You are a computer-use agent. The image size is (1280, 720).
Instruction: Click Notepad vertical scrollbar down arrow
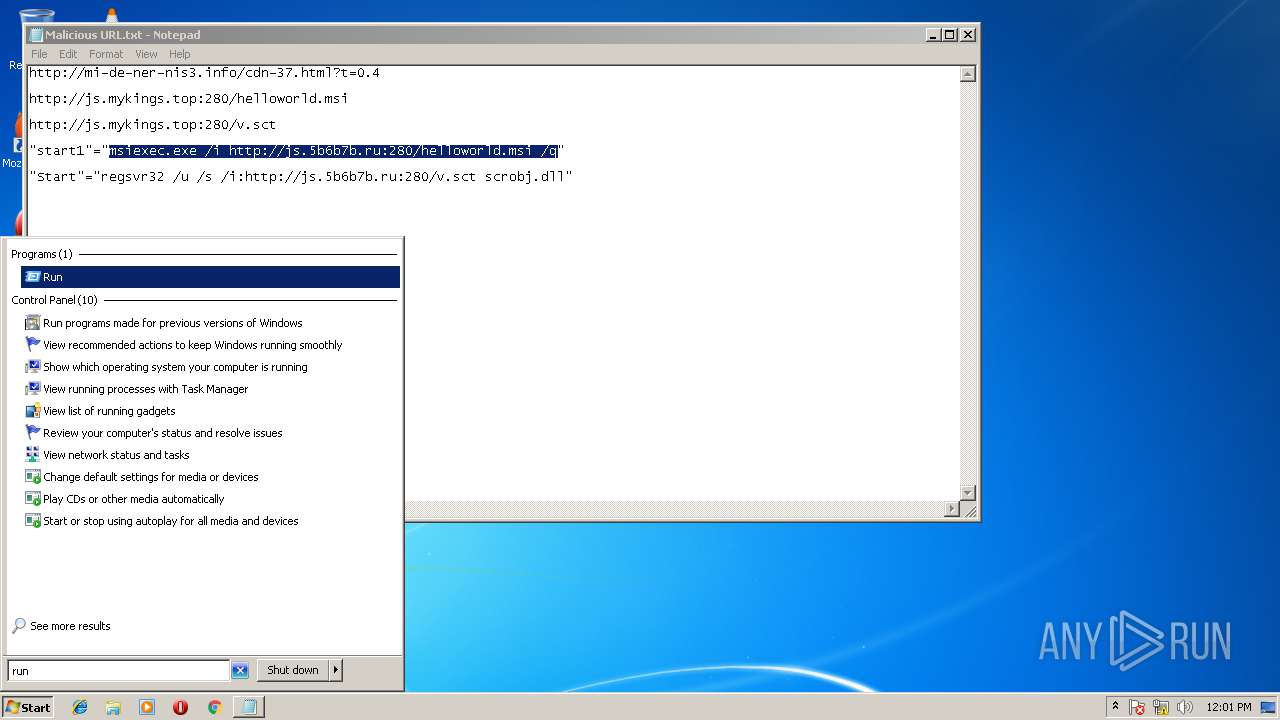click(967, 493)
